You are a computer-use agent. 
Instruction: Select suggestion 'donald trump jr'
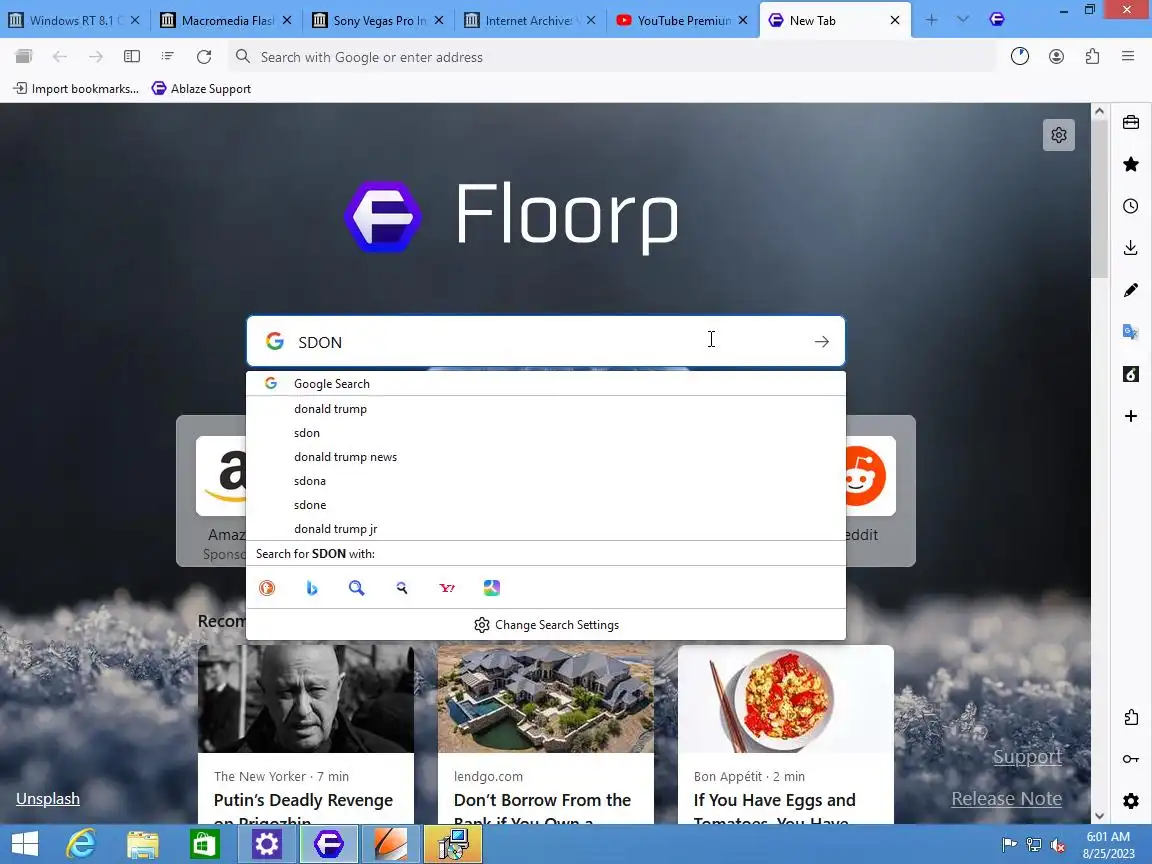click(546, 529)
